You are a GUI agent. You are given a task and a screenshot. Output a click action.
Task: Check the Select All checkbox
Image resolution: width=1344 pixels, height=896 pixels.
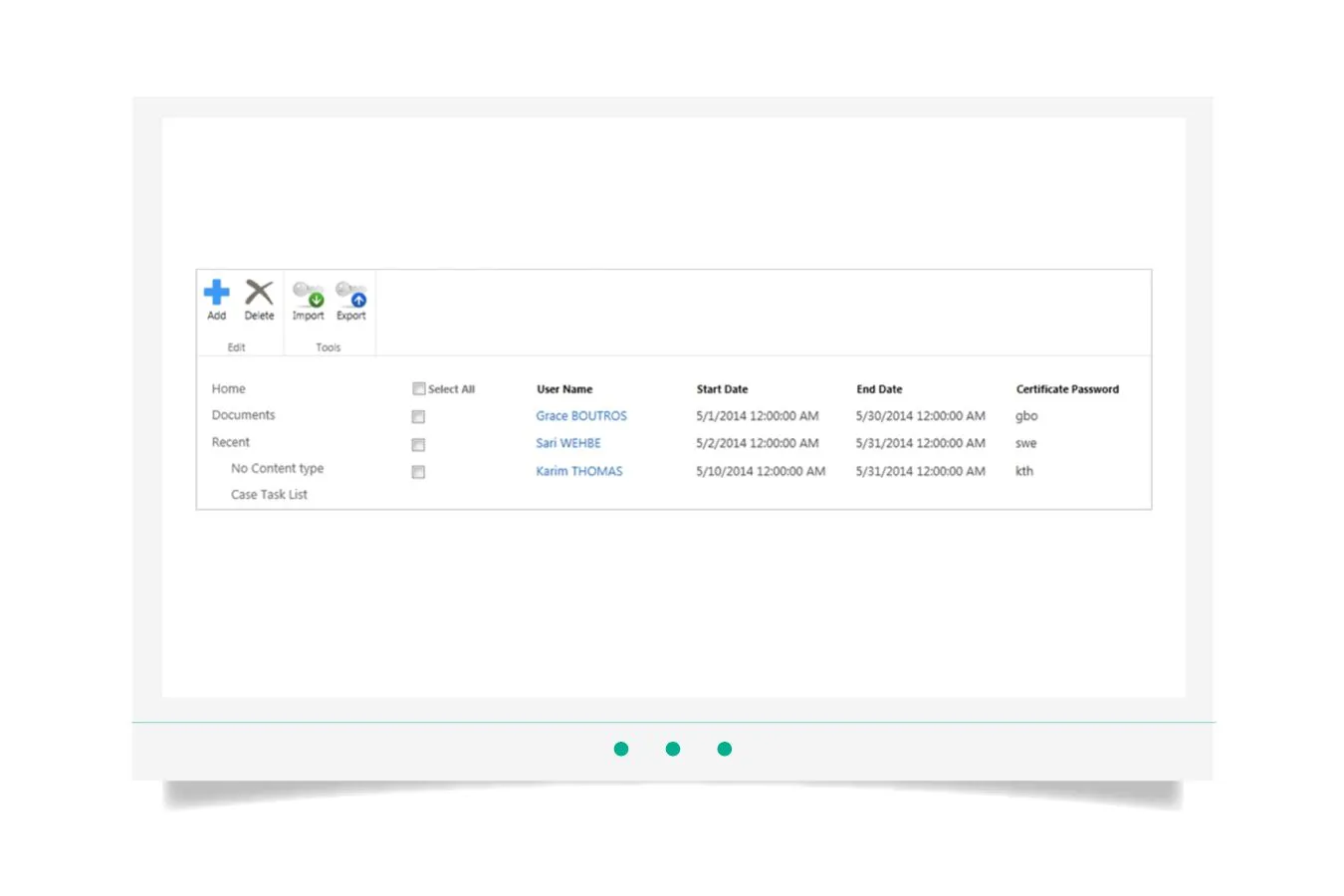[x=419, y=389]
